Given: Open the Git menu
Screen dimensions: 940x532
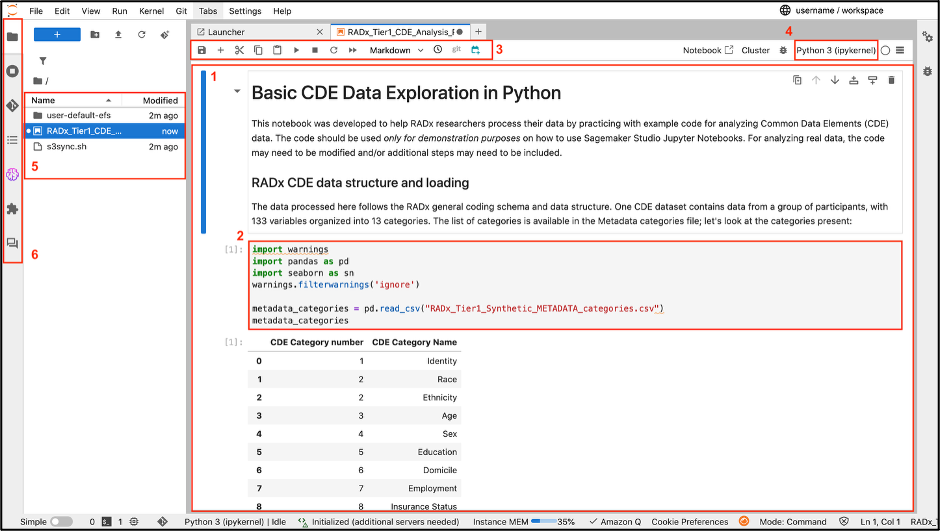Looking at the screenshot, I should point(182,11).
